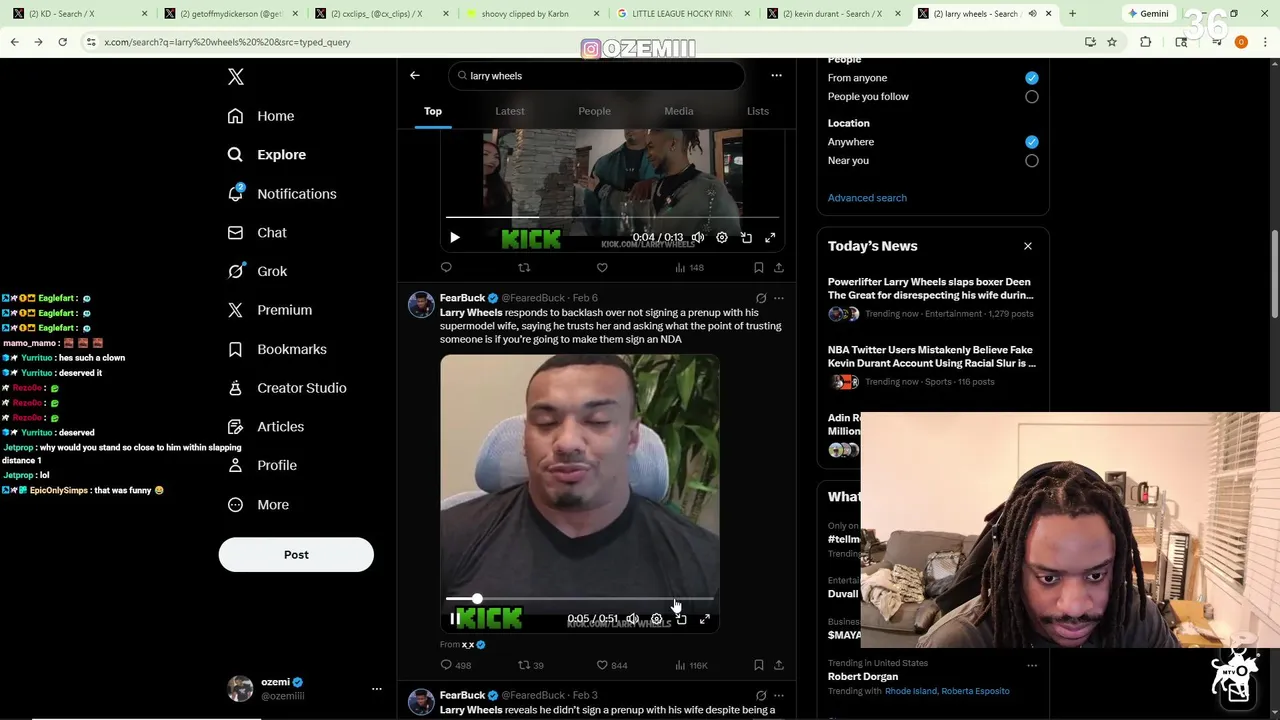The height and width of the screenshot is (720, 1280).
Task: Switch to the Lists tab
Action: pyautogui.click(x=758, y=111)
